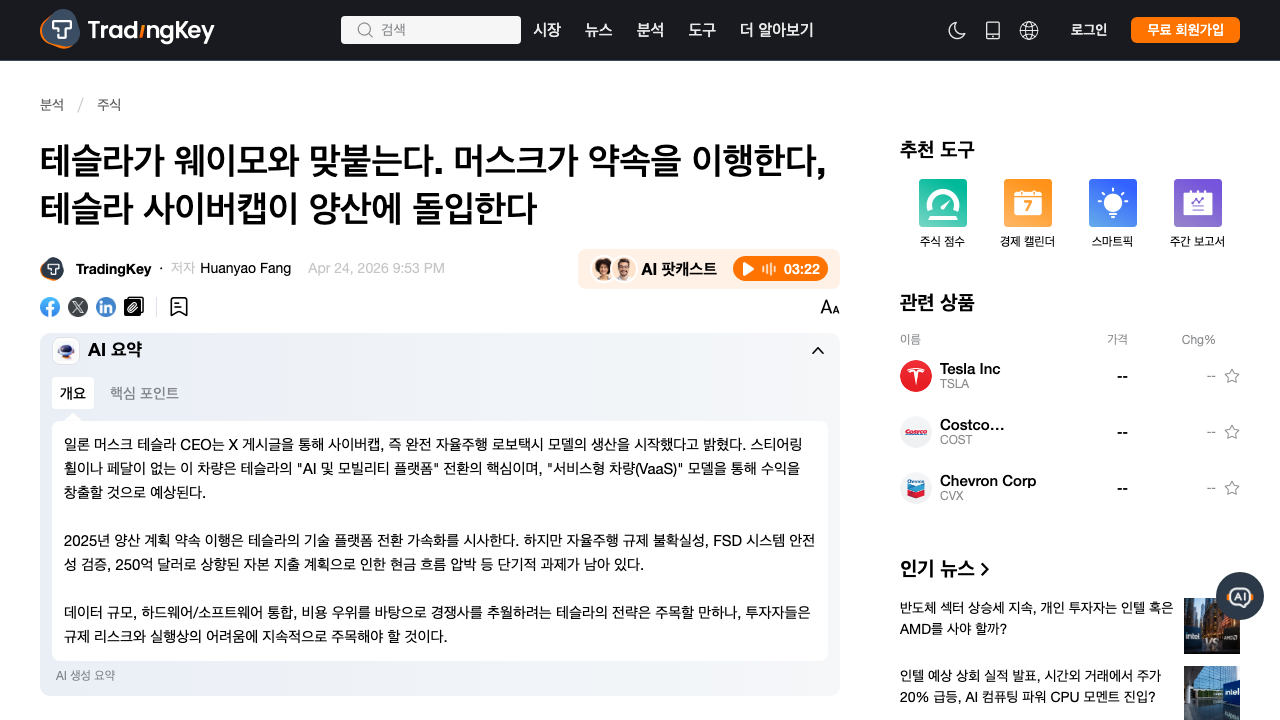Share article on X

(78, 307)
